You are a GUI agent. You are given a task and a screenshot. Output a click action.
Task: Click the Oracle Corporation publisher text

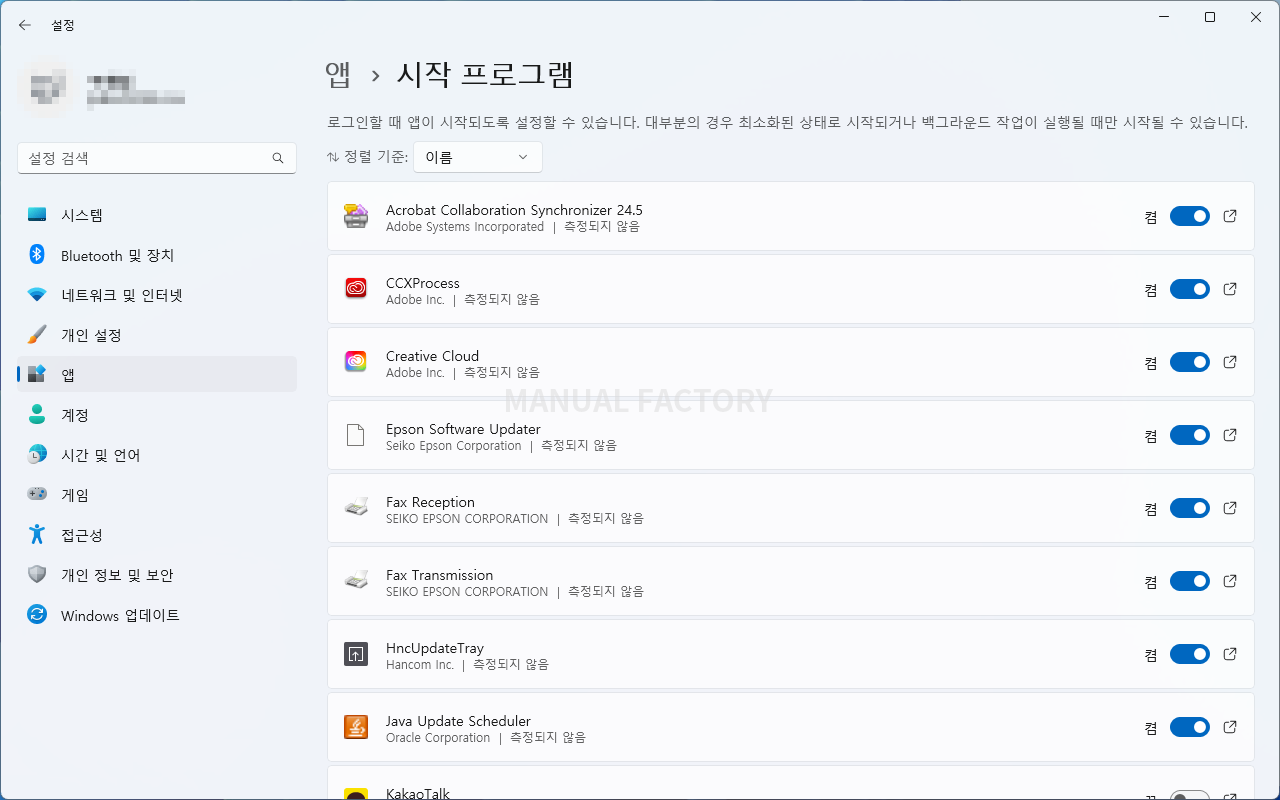438,737
